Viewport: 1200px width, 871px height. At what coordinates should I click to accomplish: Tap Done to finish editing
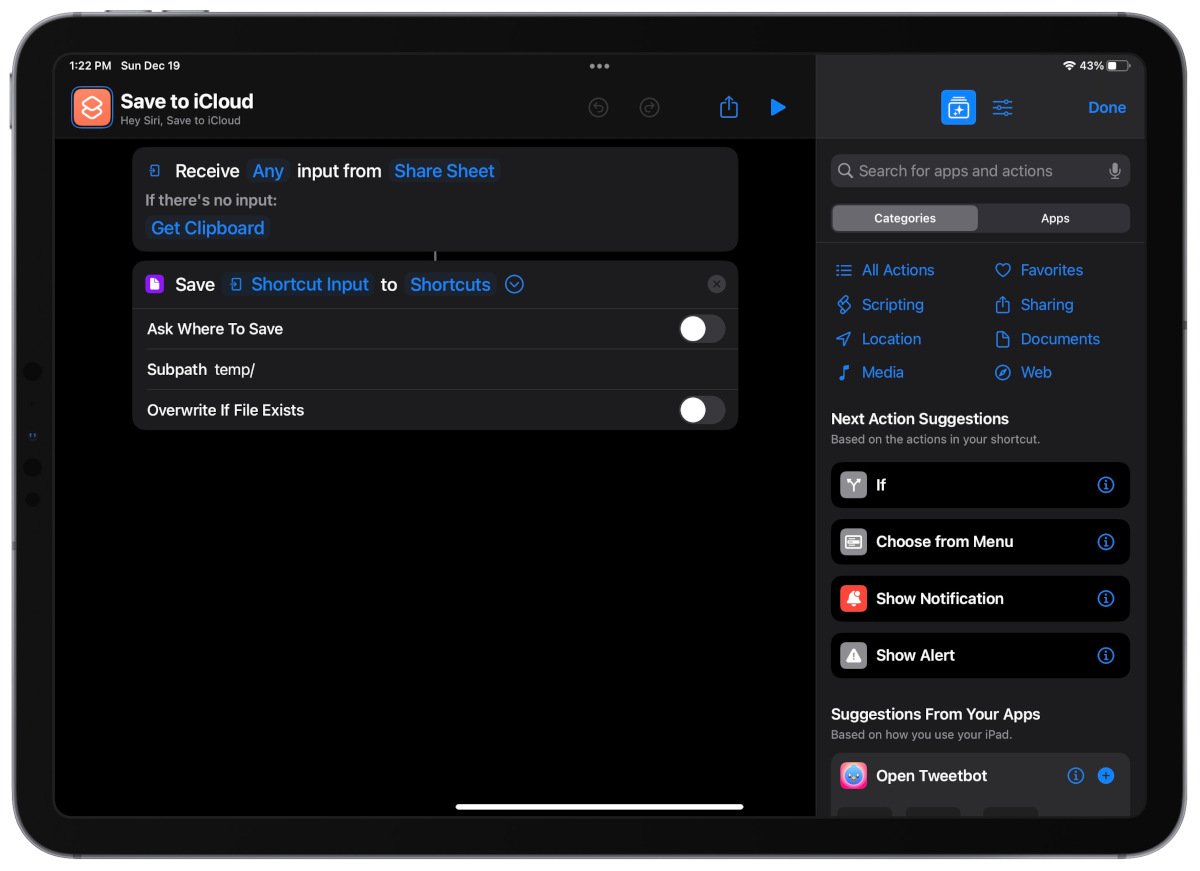(x=1107, y=107)
